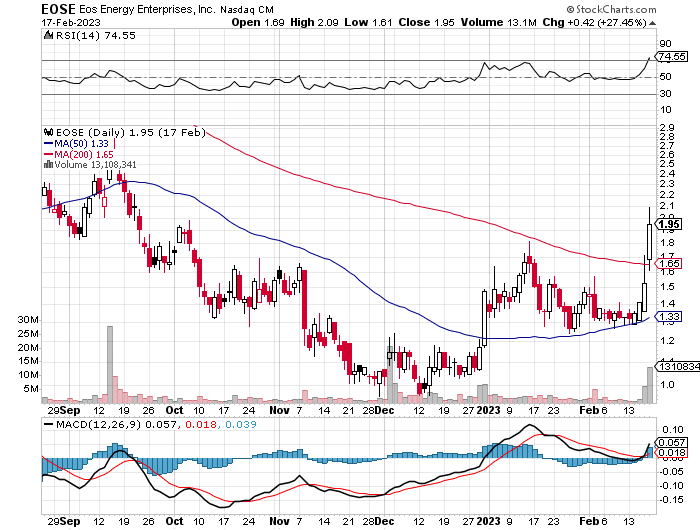Click the 0.057 MACD tag on right axis
This screenshot has height=530, width=700.
(671, 442)
